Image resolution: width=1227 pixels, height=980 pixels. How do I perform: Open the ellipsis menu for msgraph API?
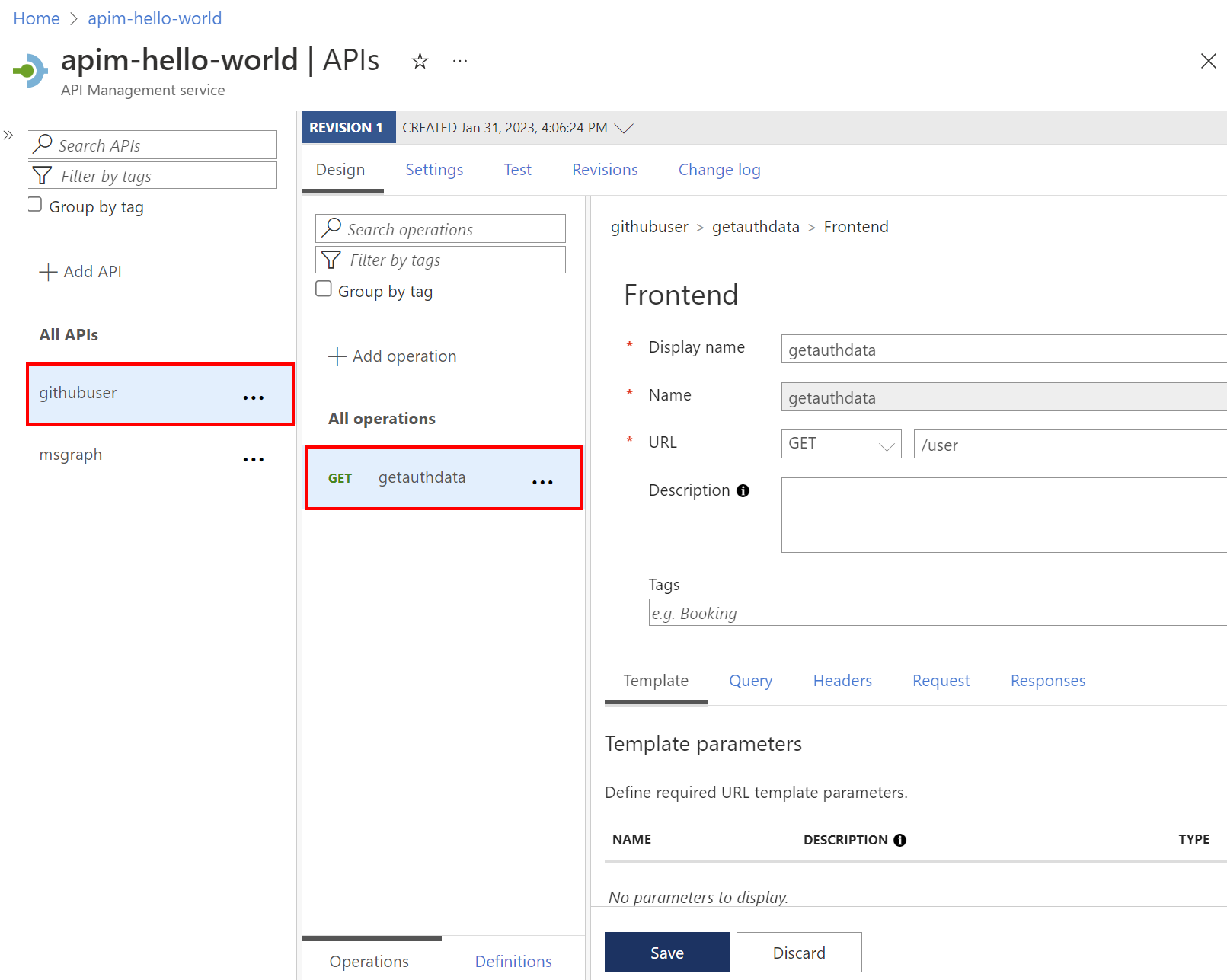pyautogui.click(x=253, y=458)
